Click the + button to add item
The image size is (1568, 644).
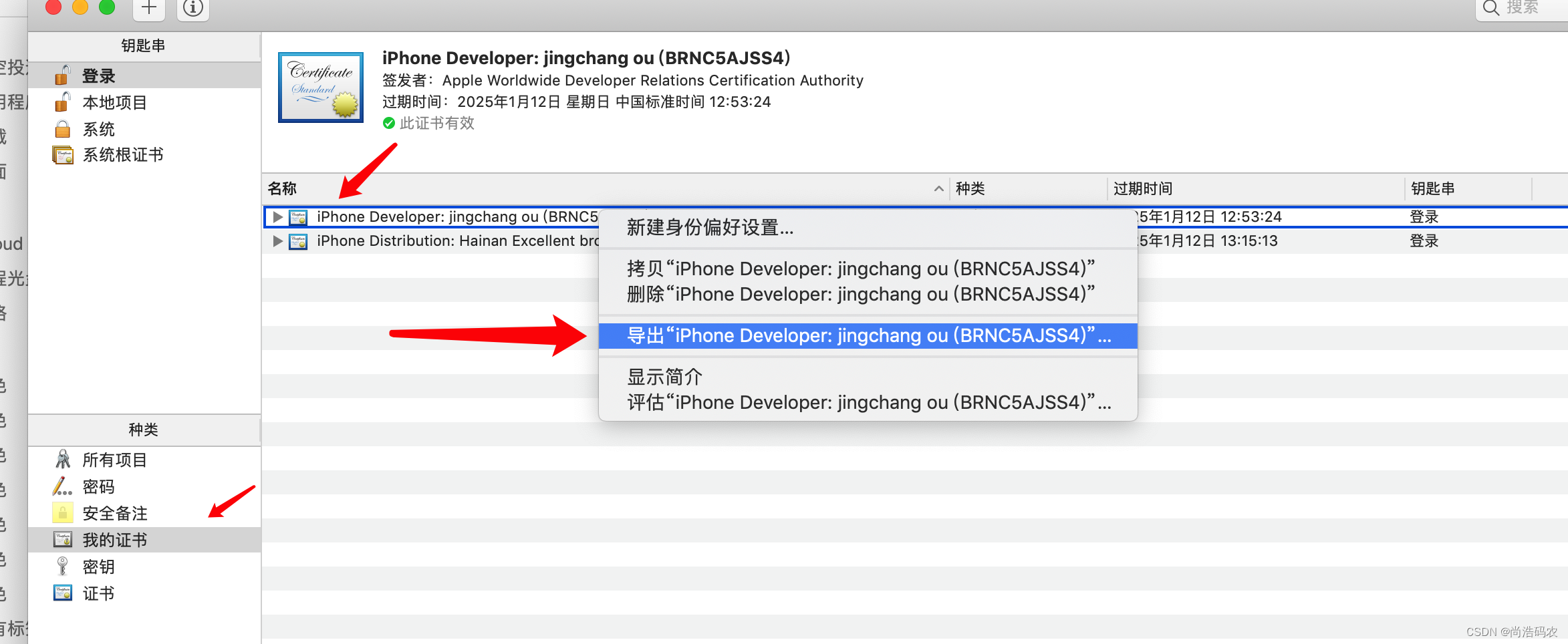click(148, 9)
